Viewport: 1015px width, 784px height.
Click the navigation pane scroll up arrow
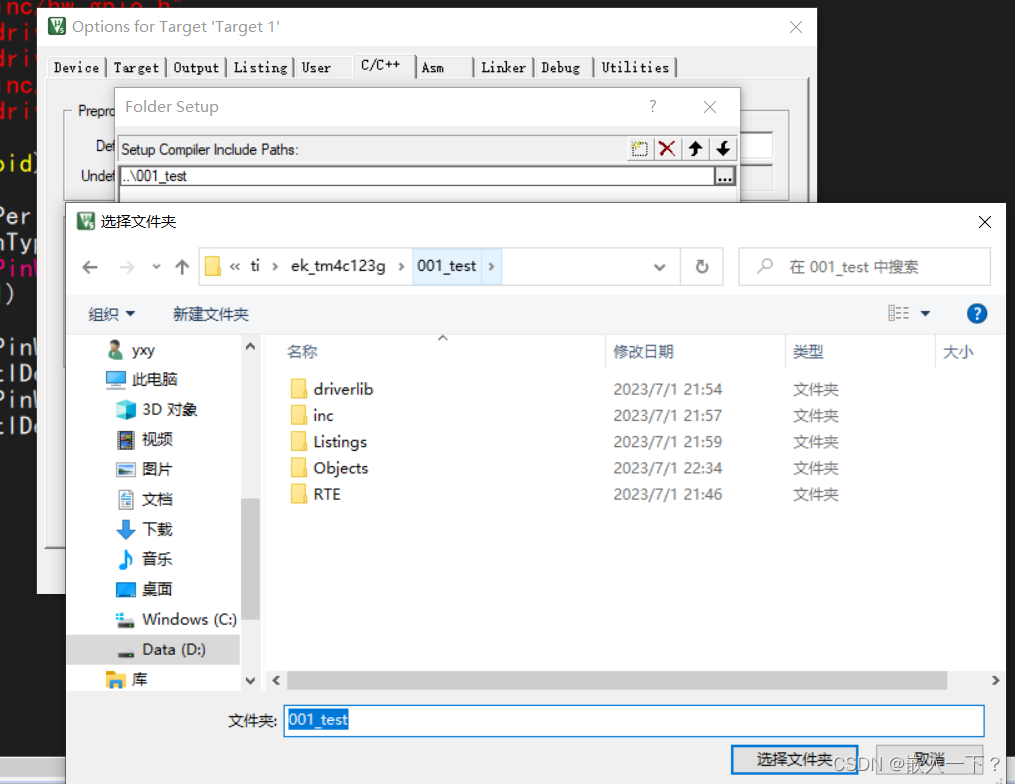[x=251, y=347]
